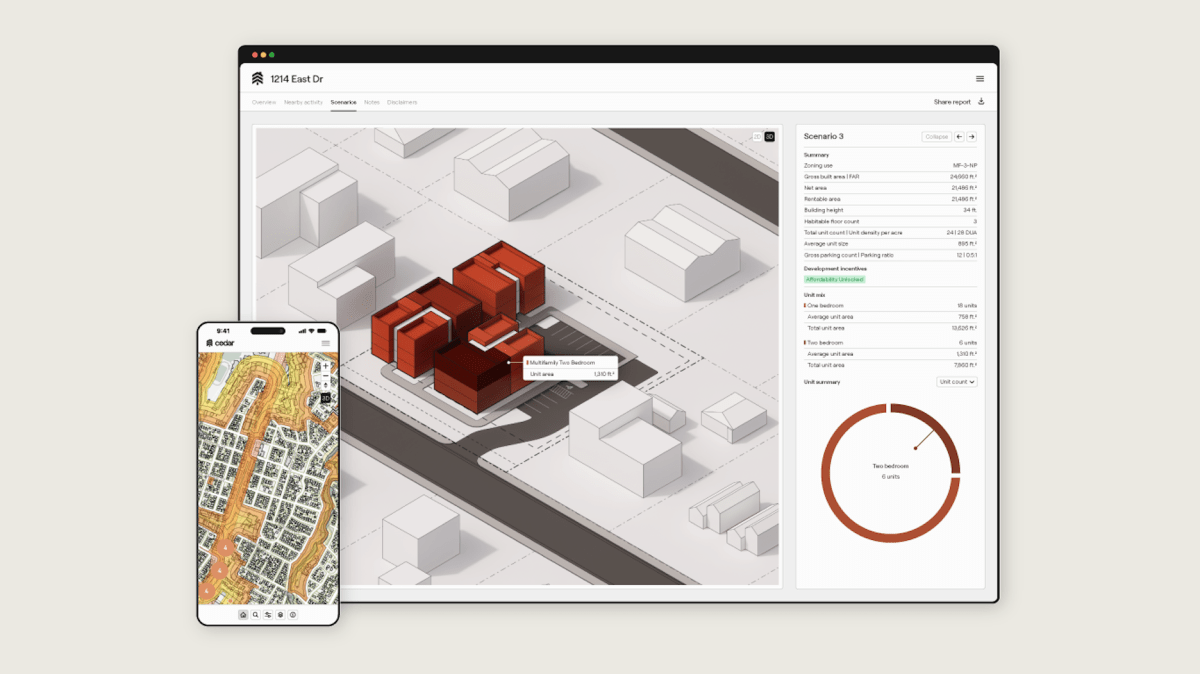Zoom in on the phone map
1200x674 pixels.
(x=325, y=366)
